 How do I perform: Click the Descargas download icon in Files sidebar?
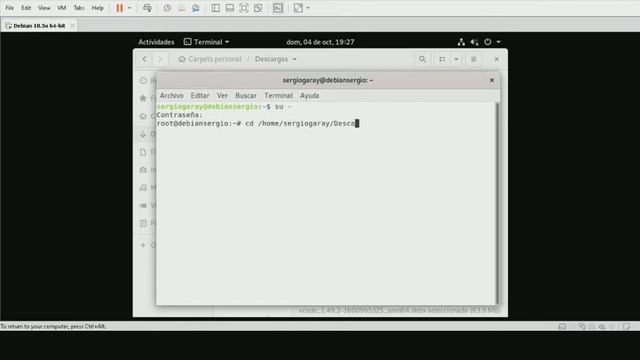143,134
